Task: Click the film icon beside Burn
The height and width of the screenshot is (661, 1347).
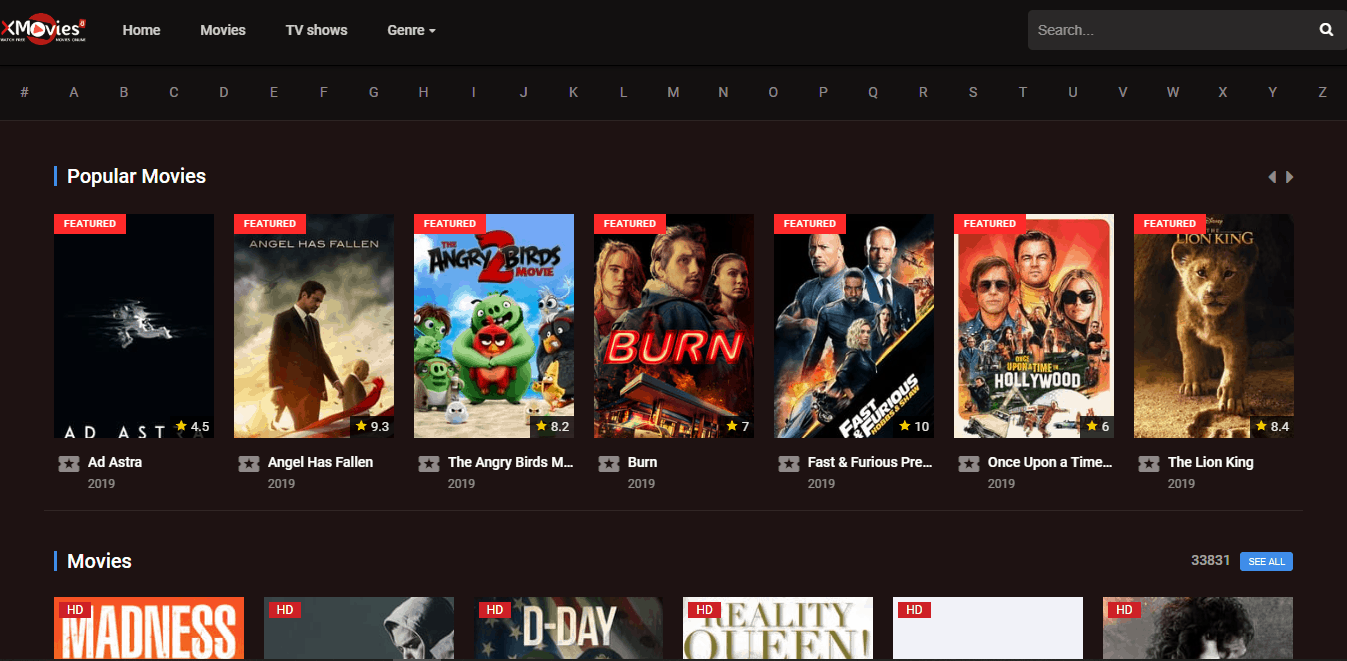Action: pos(609,464)
